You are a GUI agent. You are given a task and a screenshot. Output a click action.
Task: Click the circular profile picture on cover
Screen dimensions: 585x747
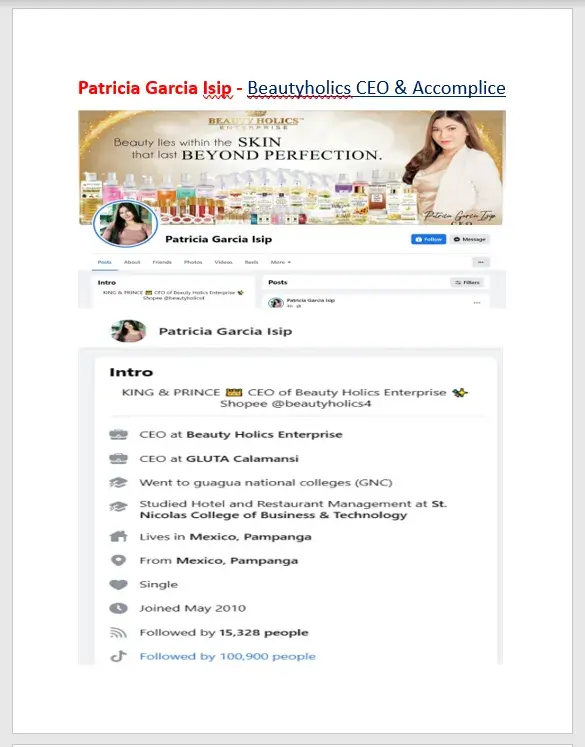tap(125, 223)
